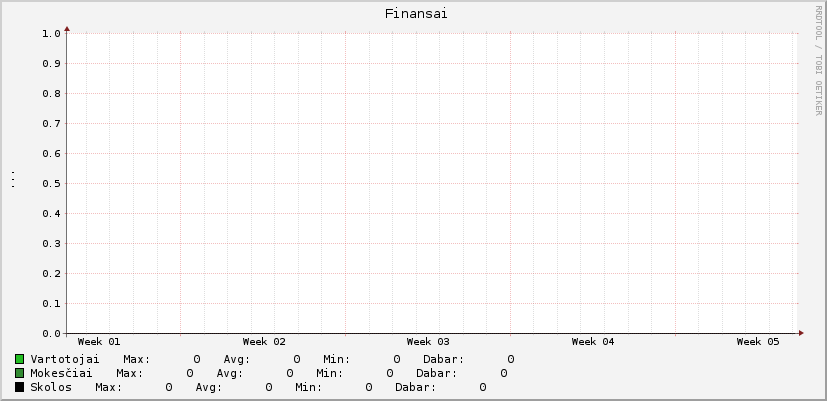Select the Week 01 axis label

point(98,342)
